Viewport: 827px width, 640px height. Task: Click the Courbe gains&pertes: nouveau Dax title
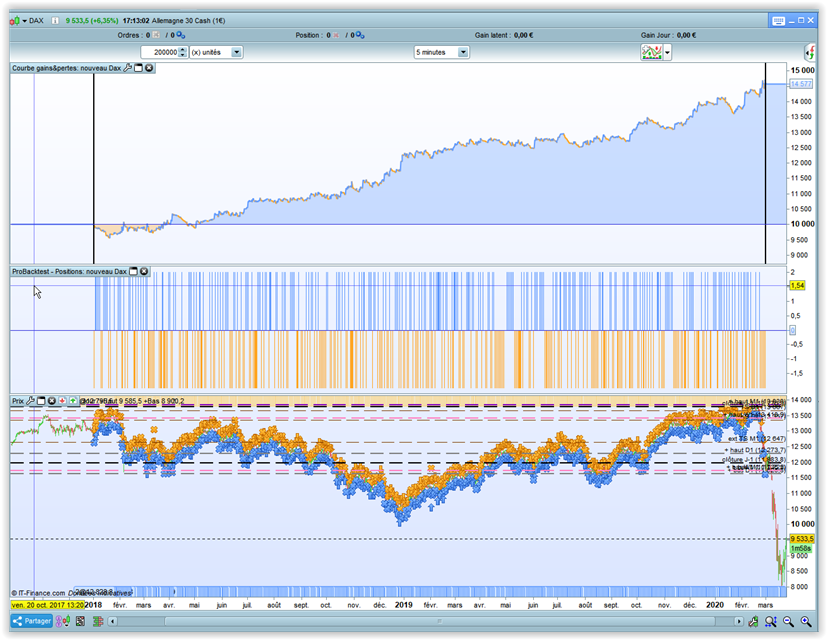[x=66, y=68]
